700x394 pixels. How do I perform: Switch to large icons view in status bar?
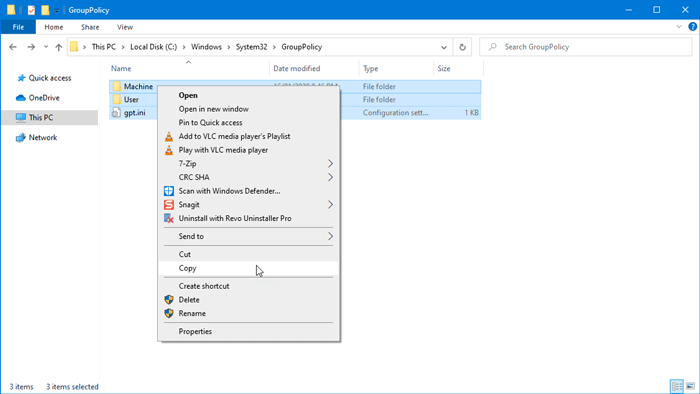(691, 386)
